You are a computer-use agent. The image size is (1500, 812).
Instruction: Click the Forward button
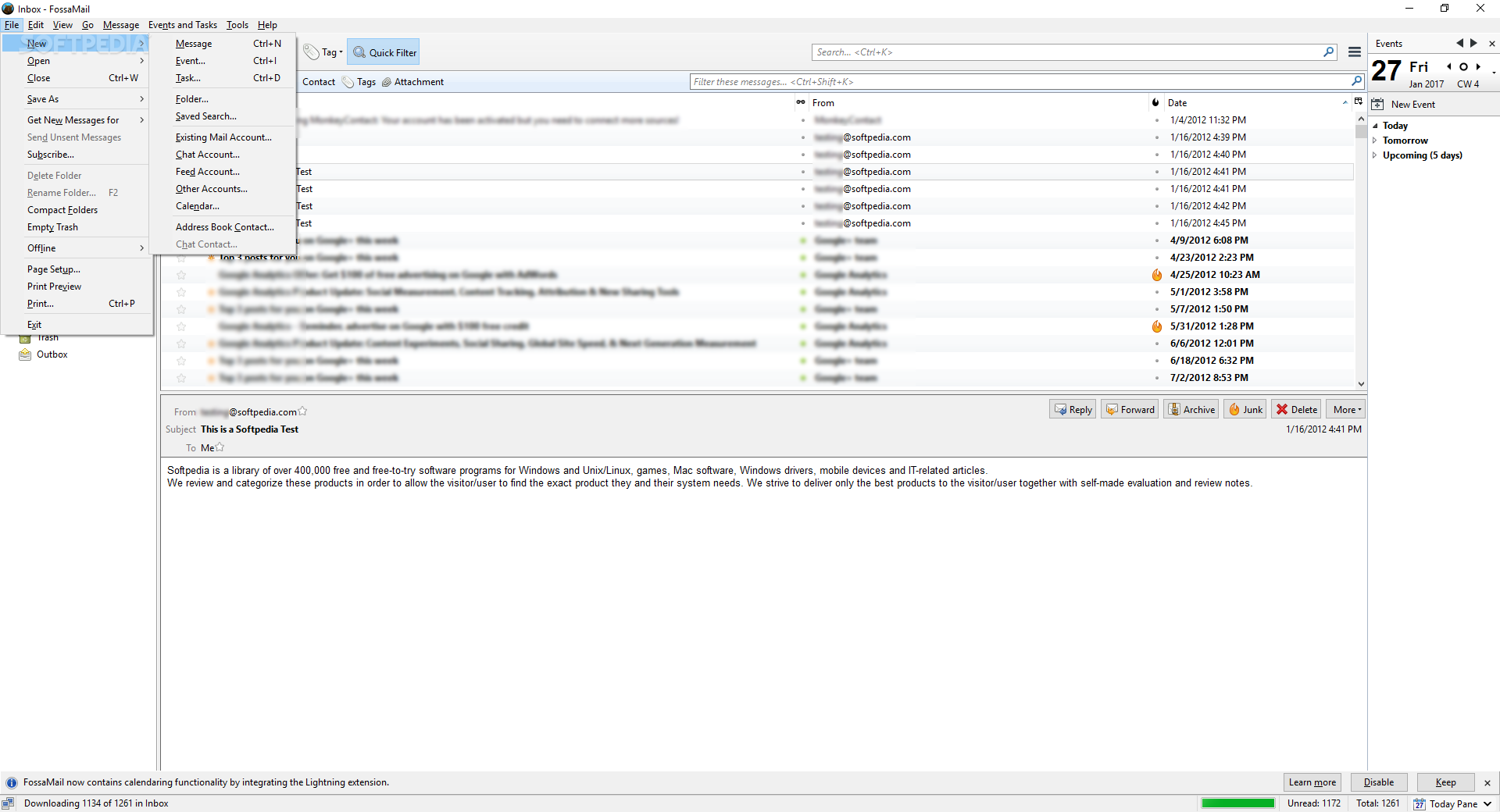(x=1130, y=409)
